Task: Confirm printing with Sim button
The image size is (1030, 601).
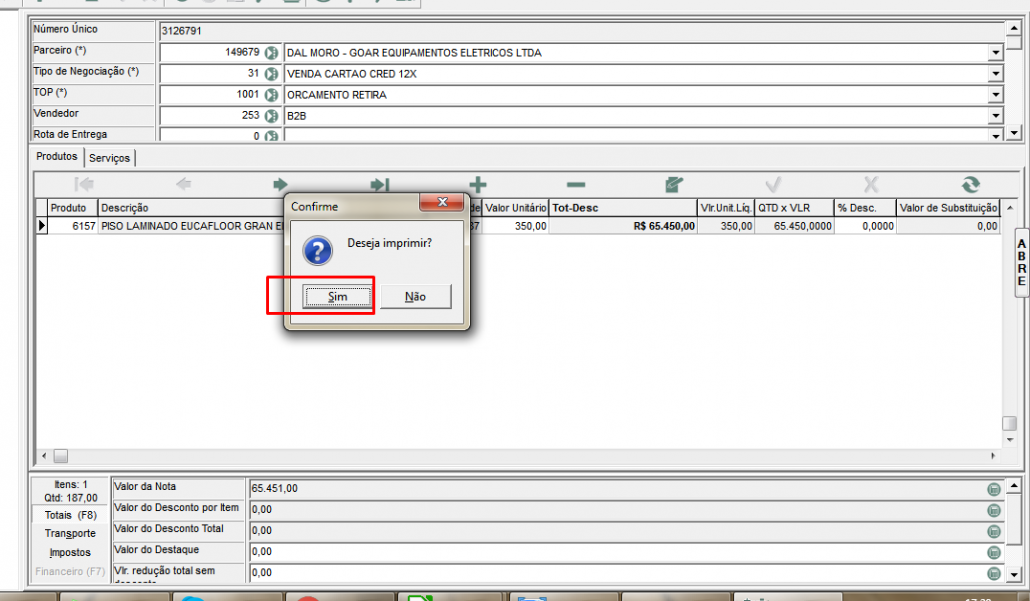Action: pyautogui.click(x=338, y=297)
